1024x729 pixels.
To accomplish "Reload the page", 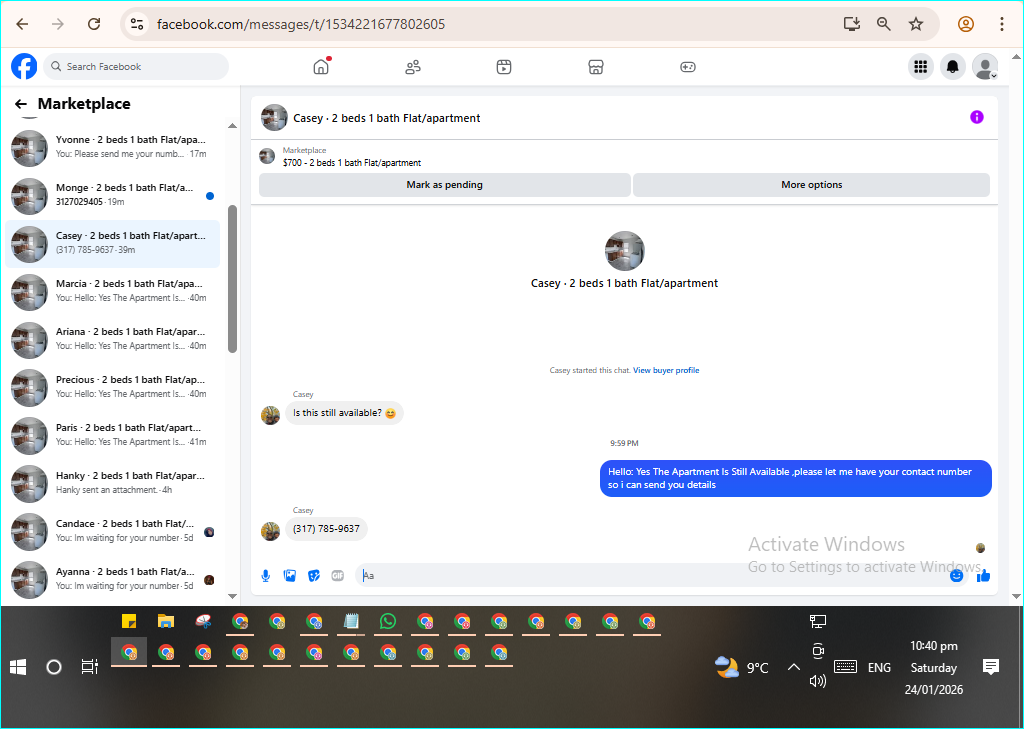I will pyautogui.click(x=94, y=24).
